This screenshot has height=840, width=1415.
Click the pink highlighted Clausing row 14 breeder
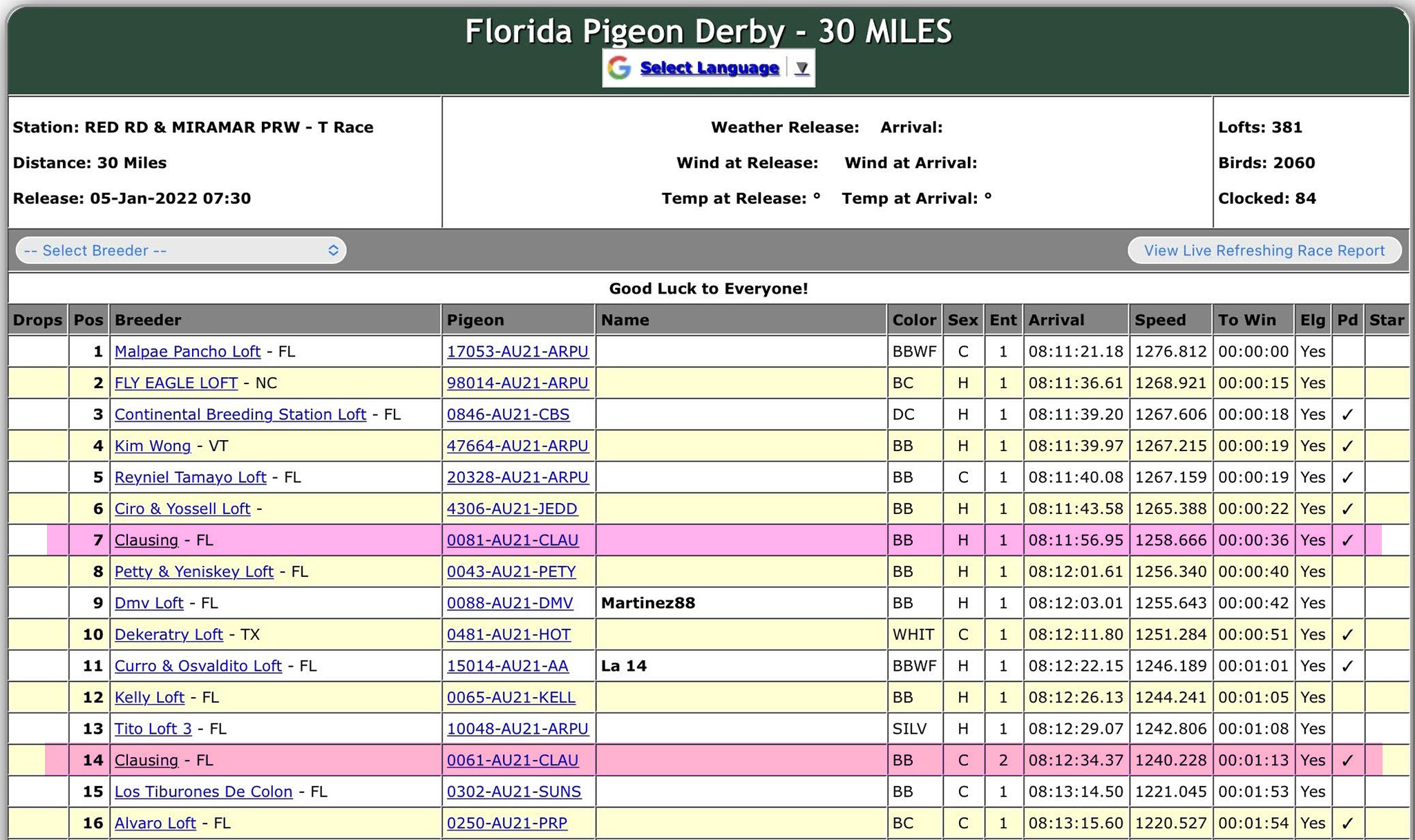146,760
